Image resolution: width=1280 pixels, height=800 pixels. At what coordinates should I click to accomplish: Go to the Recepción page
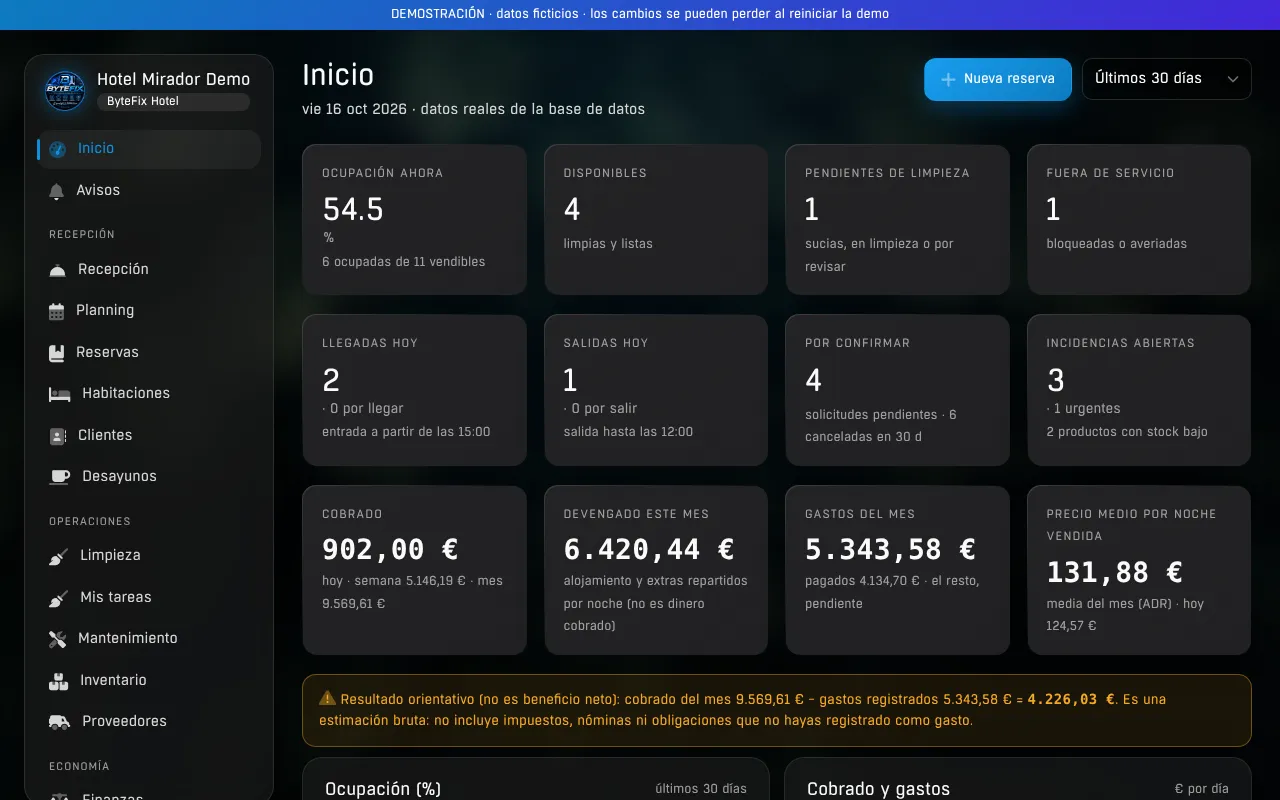[149, 269]
